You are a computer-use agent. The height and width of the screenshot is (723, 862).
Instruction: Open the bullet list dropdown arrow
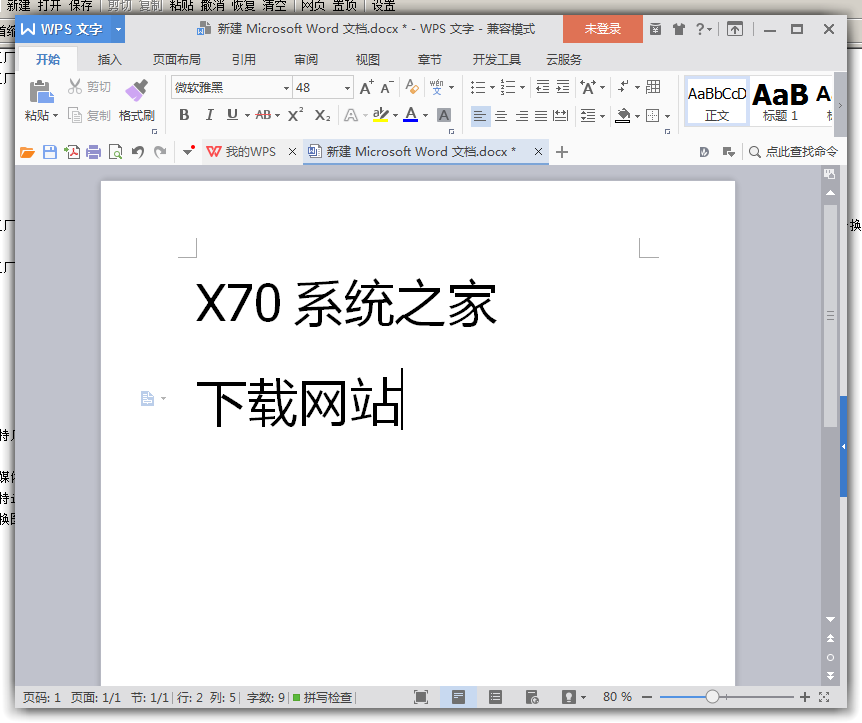492,87
